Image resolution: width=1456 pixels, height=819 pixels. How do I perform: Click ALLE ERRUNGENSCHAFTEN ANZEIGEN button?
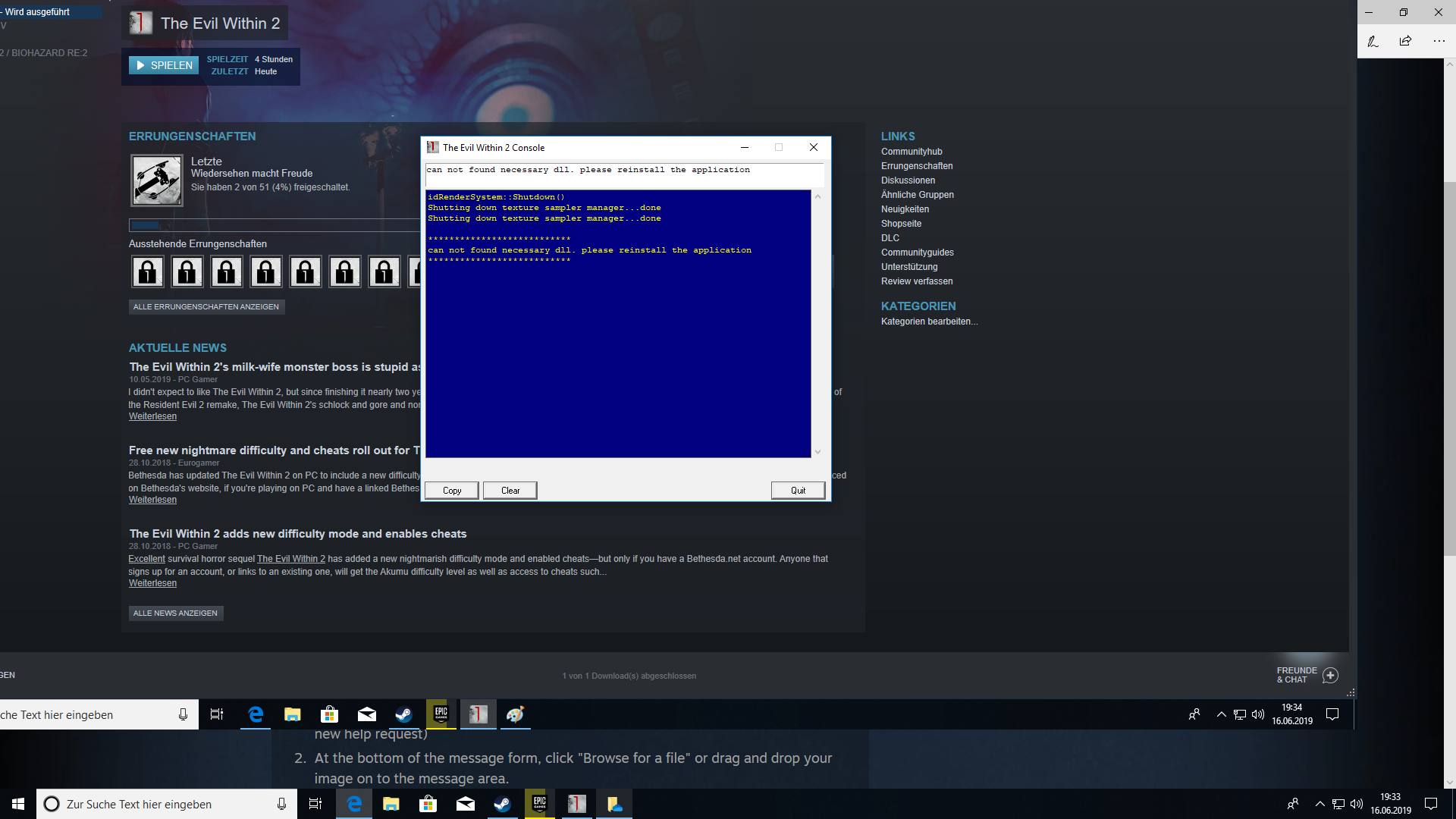pos(206,307)
